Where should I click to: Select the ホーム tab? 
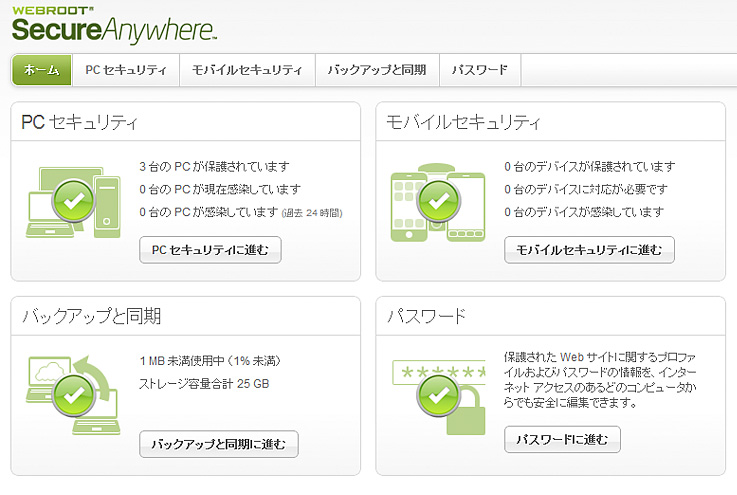41,70
